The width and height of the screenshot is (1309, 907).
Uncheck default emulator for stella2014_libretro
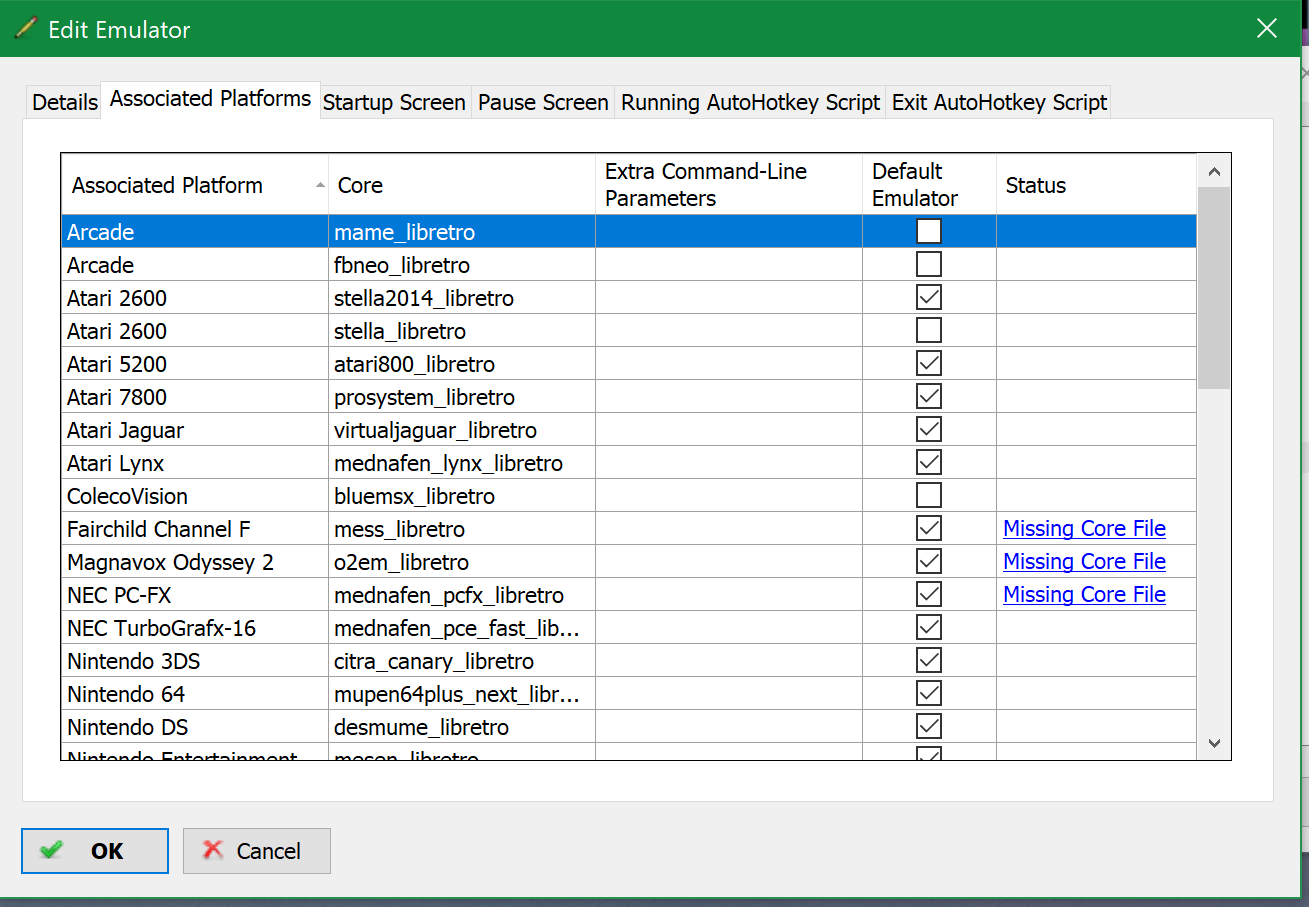tap(929, 298)
